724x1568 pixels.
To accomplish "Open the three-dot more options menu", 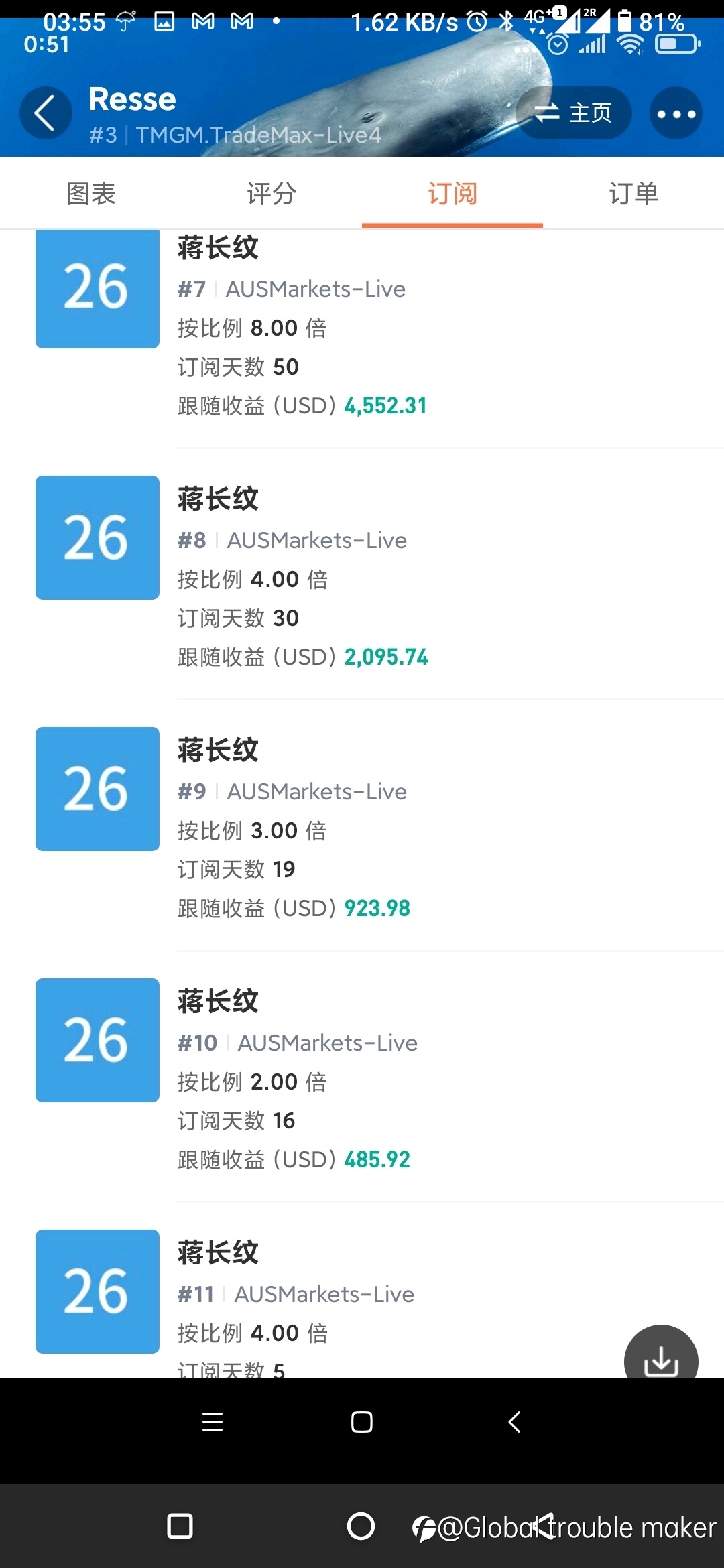I will [676, 113].
